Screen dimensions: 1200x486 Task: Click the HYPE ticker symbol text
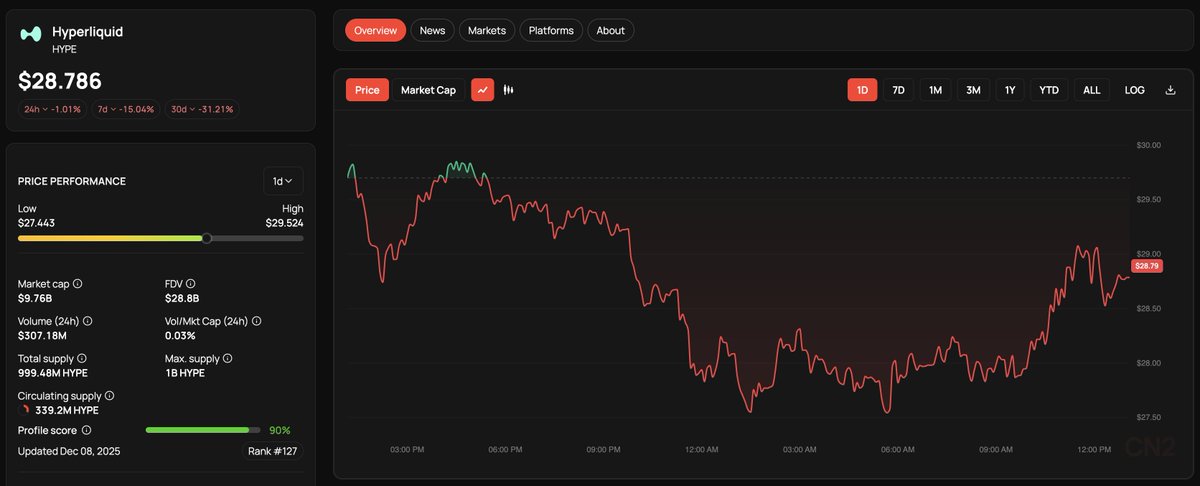(x=64, y=48)
